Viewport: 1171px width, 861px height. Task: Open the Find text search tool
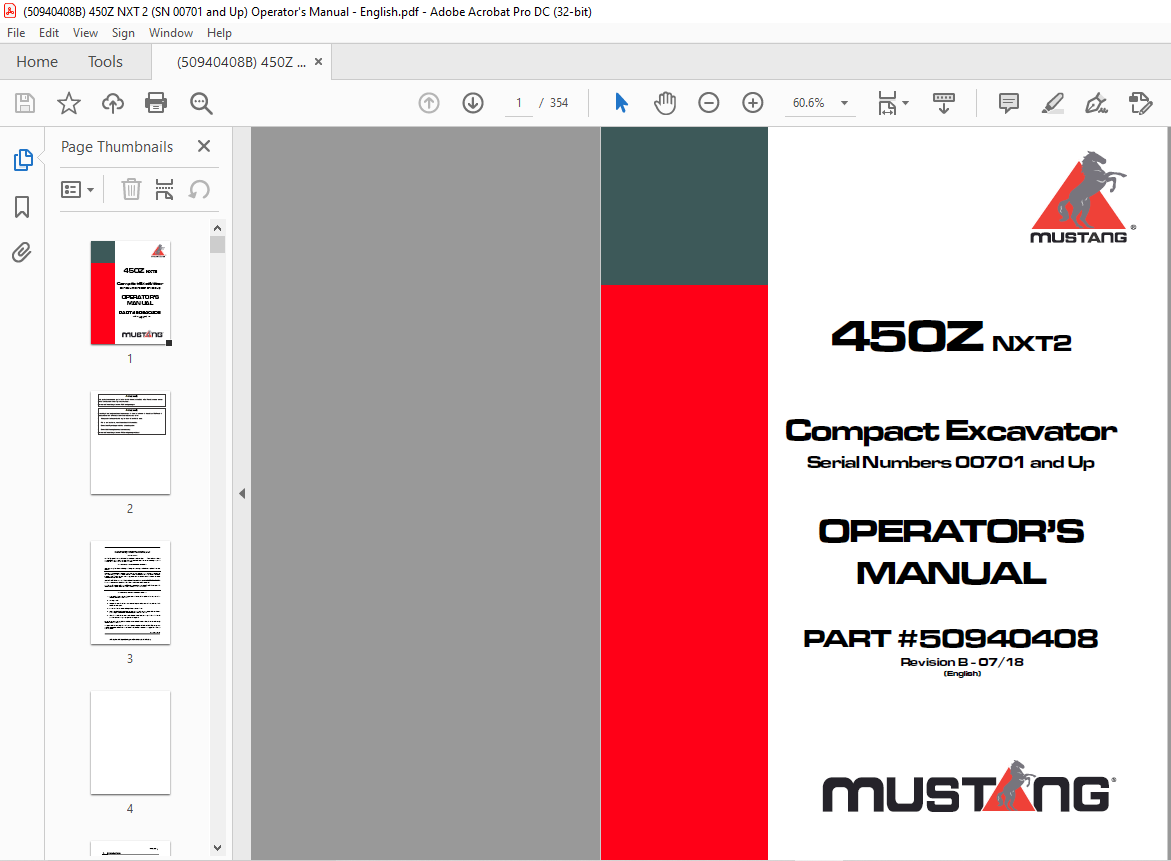[x=201, y=103]
